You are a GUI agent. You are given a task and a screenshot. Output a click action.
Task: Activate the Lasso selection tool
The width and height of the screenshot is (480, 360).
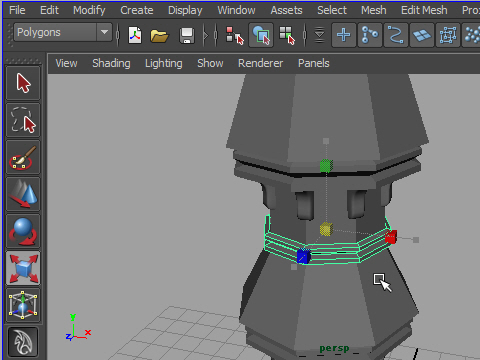pos(23,120)
